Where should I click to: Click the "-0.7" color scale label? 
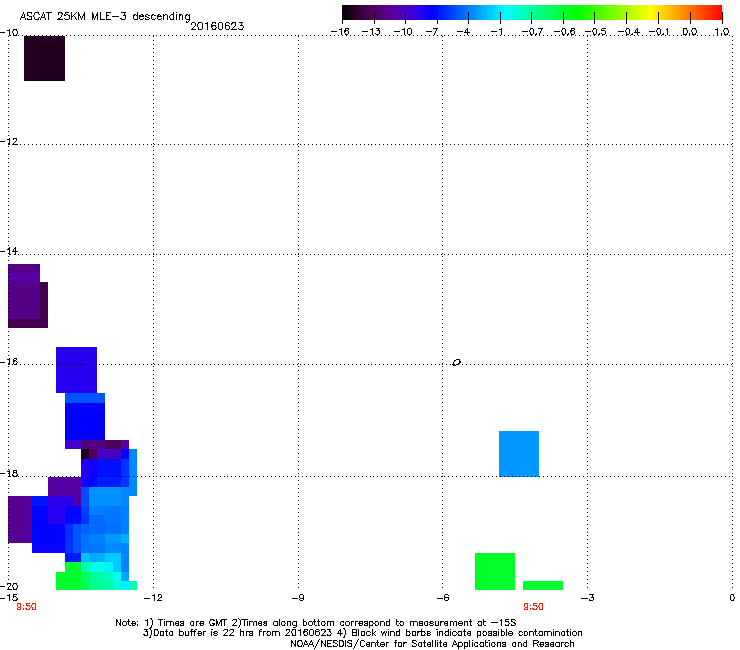(x=532, y=32)
